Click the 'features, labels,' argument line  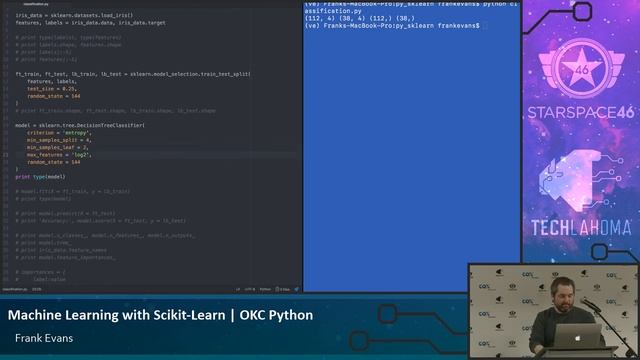[x=52, y=82]
